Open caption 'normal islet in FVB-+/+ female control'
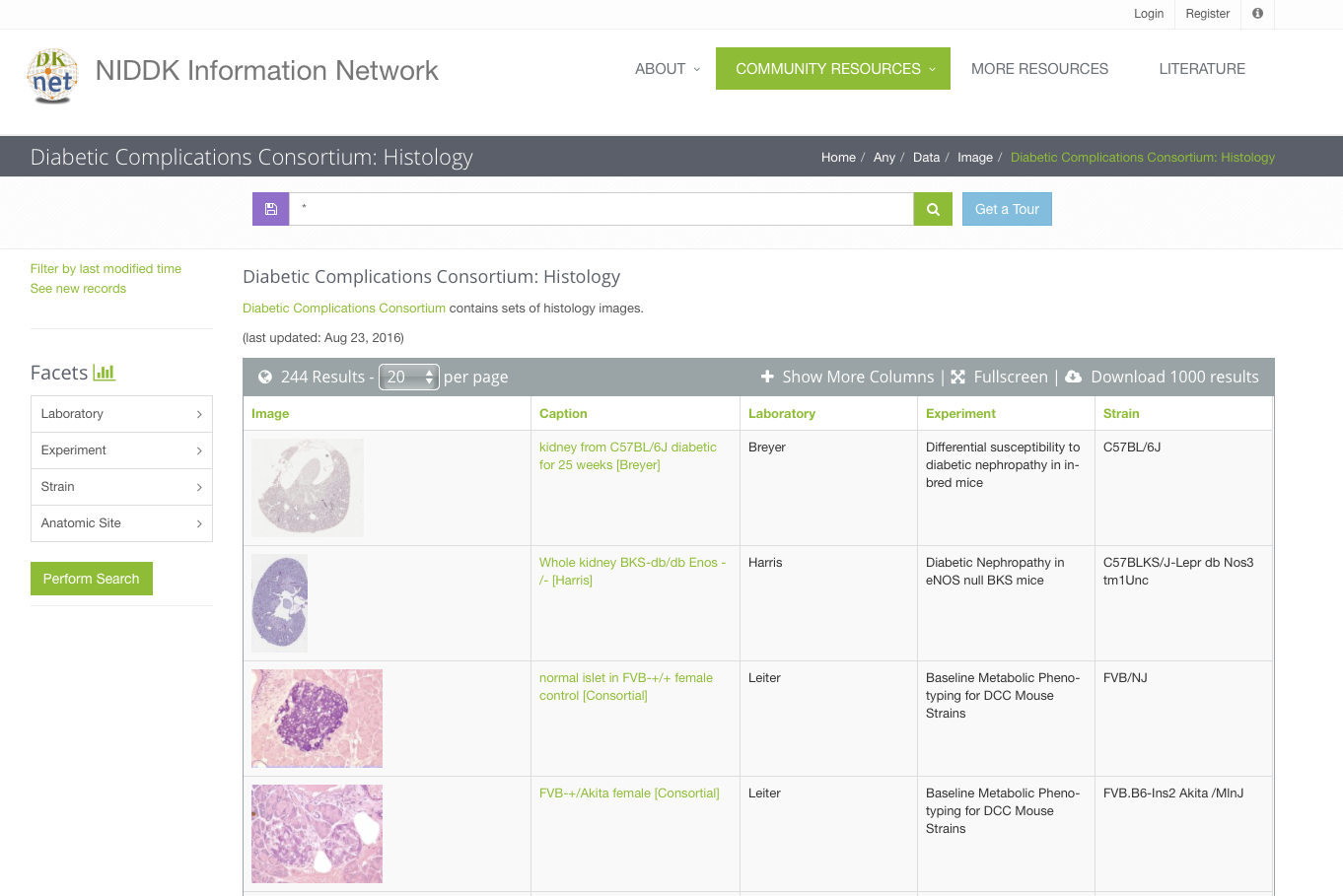Screen dimensions: 1343x896 (626, 687)
